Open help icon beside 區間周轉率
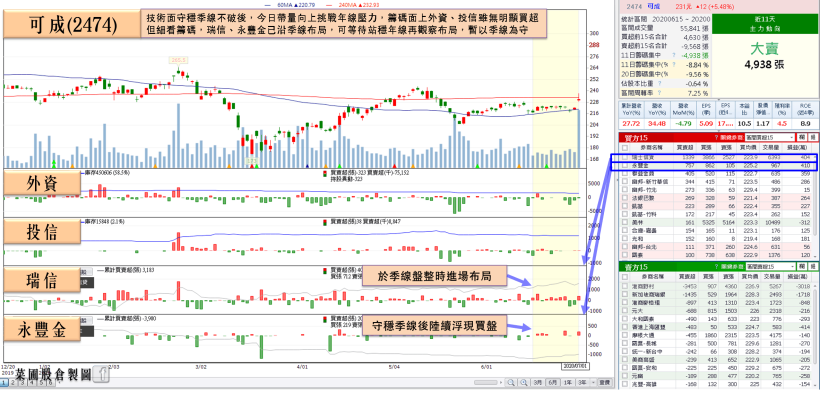The image size is (820, 393). click(659, 92)
